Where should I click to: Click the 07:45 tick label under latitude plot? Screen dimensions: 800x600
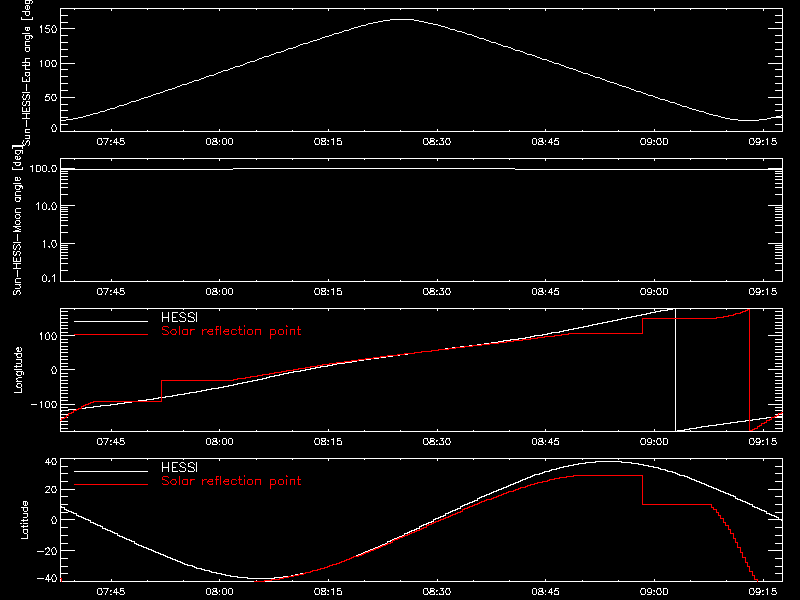pyautogui.click(x=111, y=592)
